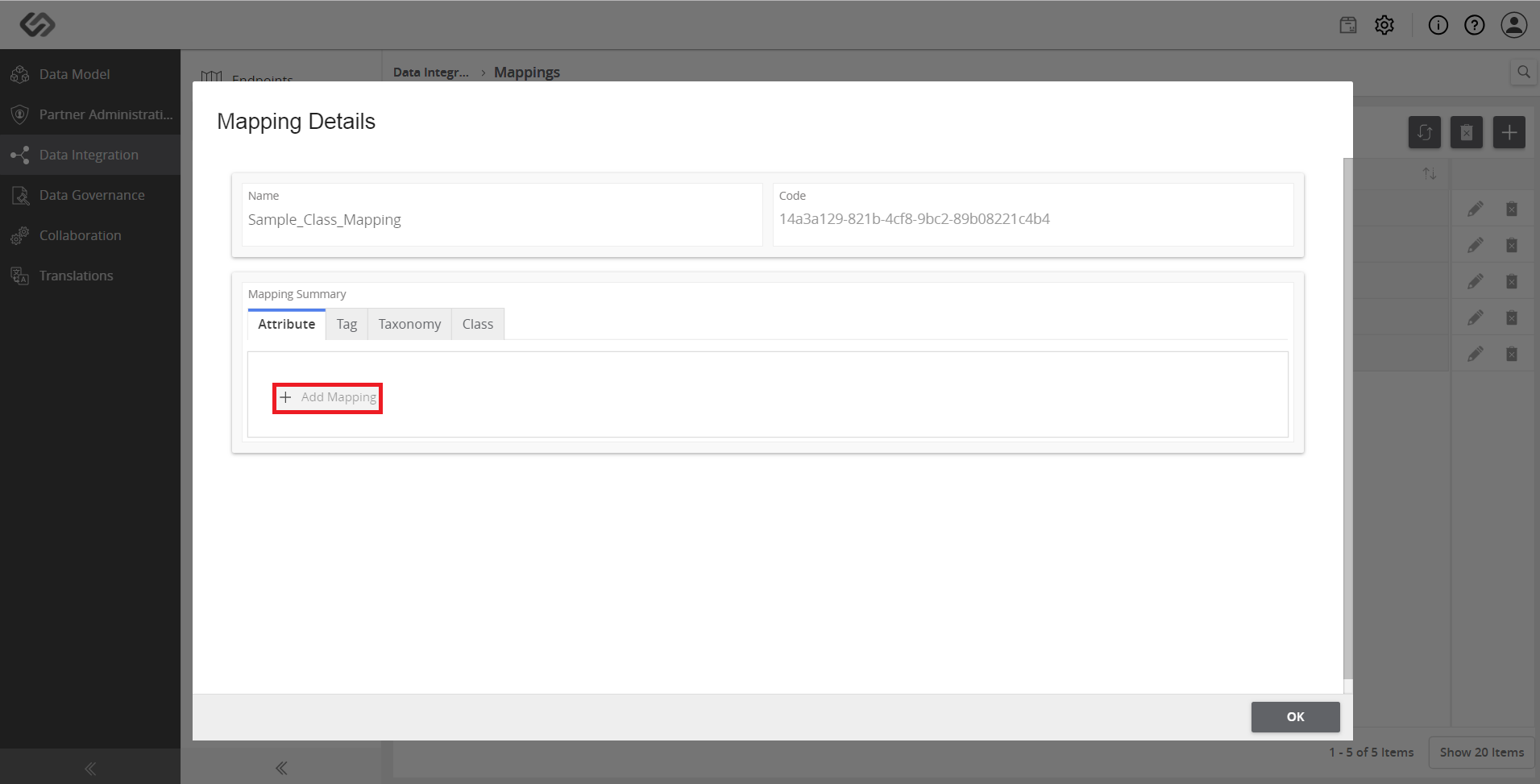Switch to the Class tab
Image resolution: width=1540 pixels, height=784 pixels.
(x=478, y=324)
